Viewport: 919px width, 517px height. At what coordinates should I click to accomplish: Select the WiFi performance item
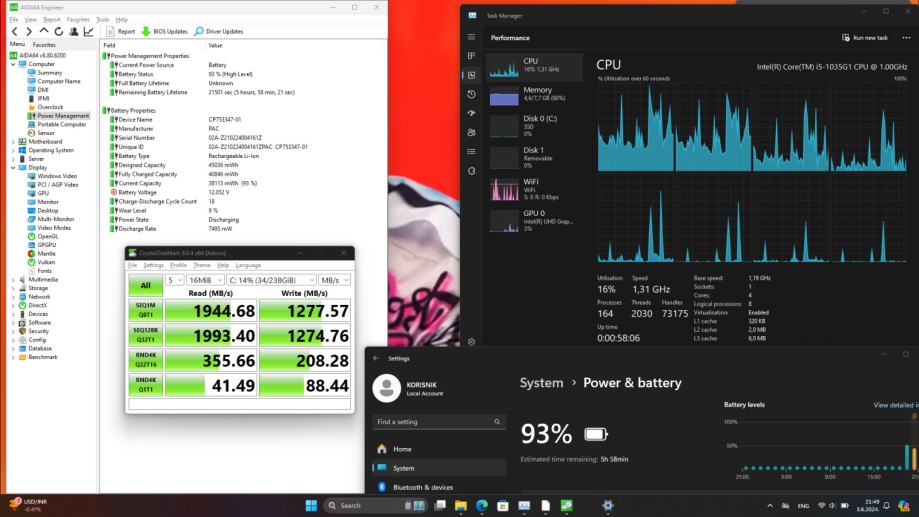(x=534, y=189)
